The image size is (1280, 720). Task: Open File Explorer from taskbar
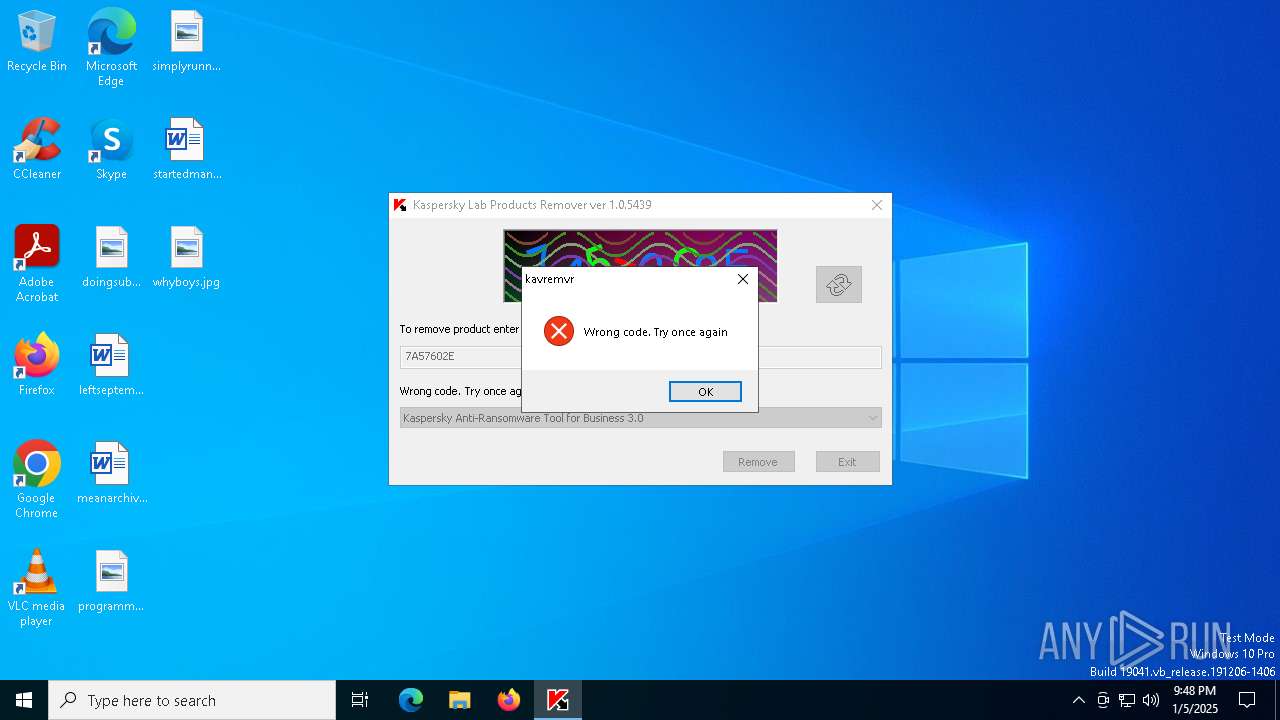click(x=460, y=700)
